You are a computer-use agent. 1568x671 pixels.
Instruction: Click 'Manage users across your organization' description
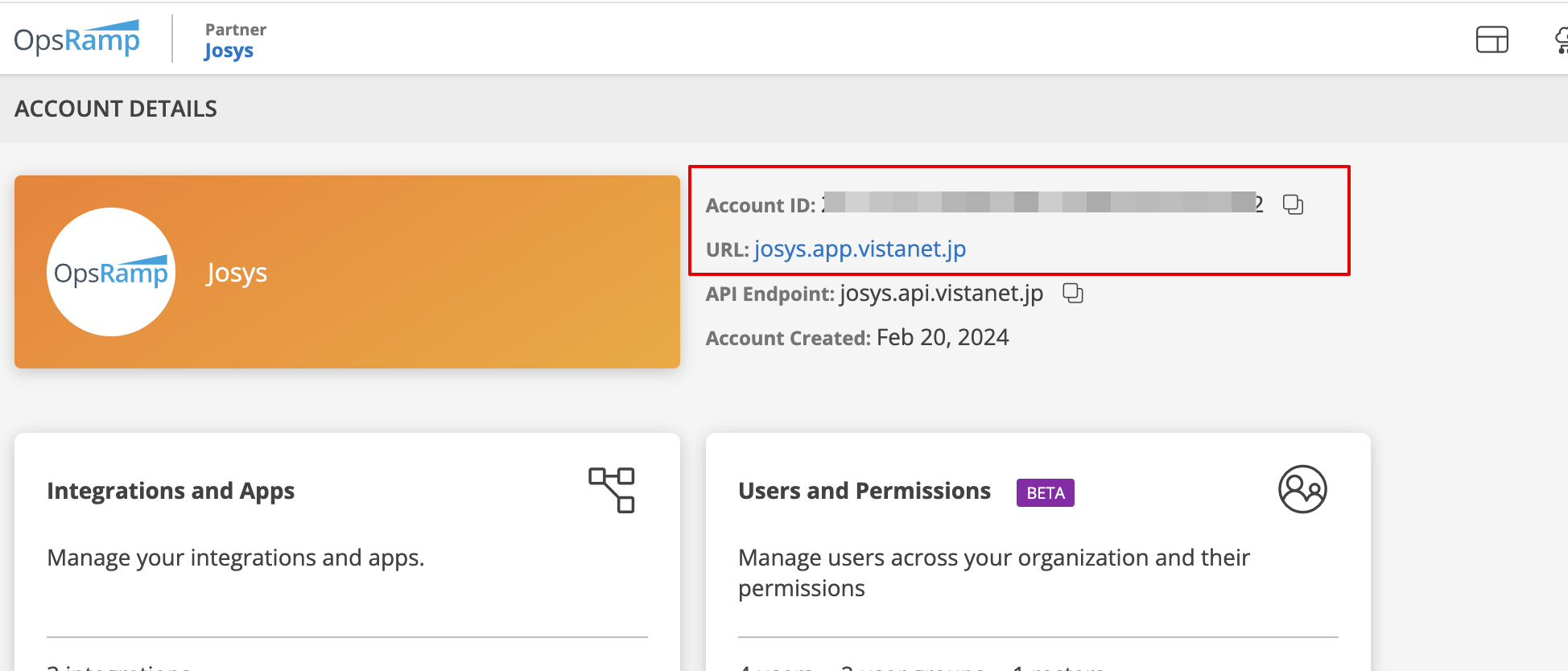point(994,573)
